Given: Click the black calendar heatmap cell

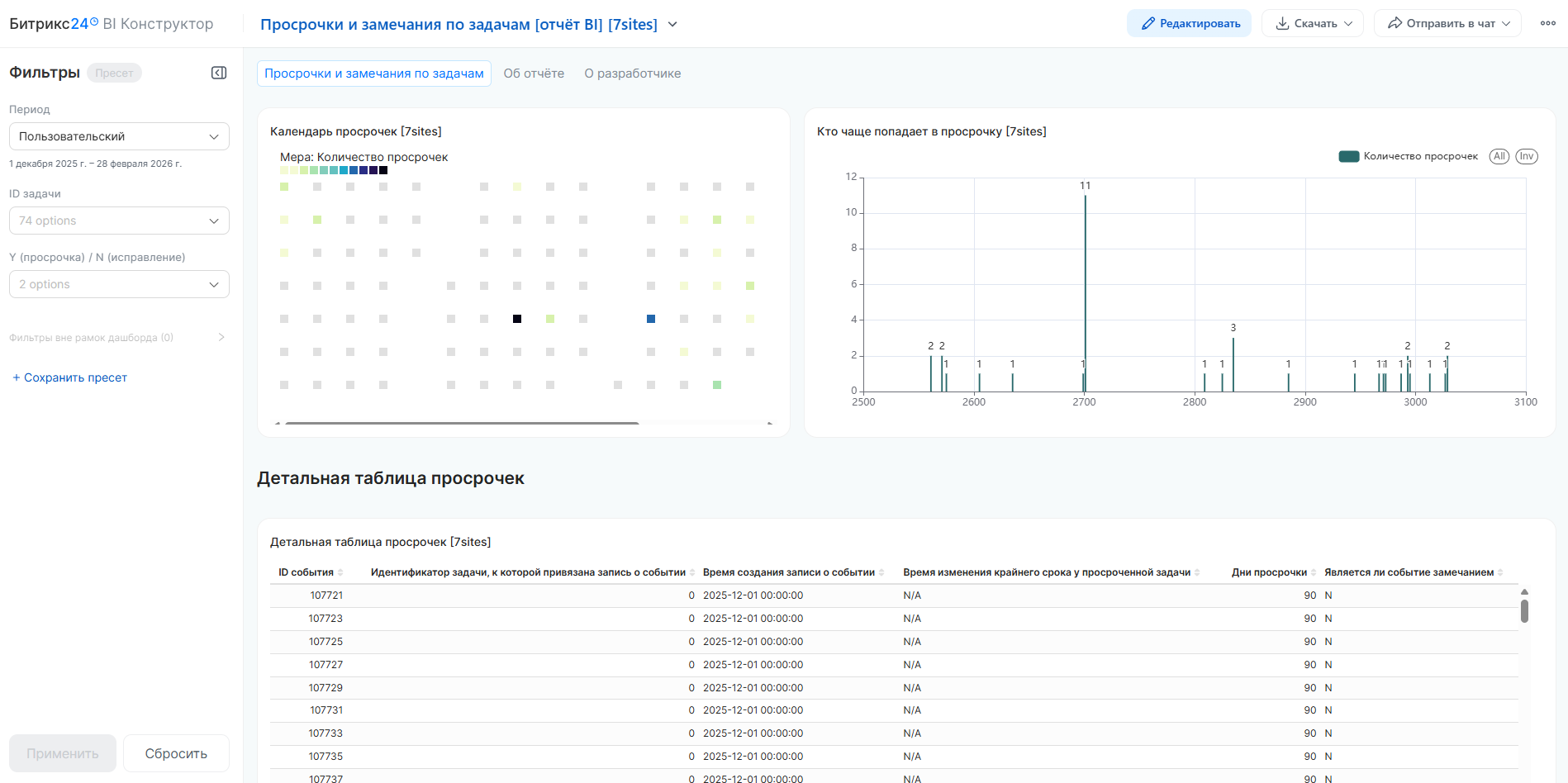Looking at the screenshot, I should click(x=517, y=319).
